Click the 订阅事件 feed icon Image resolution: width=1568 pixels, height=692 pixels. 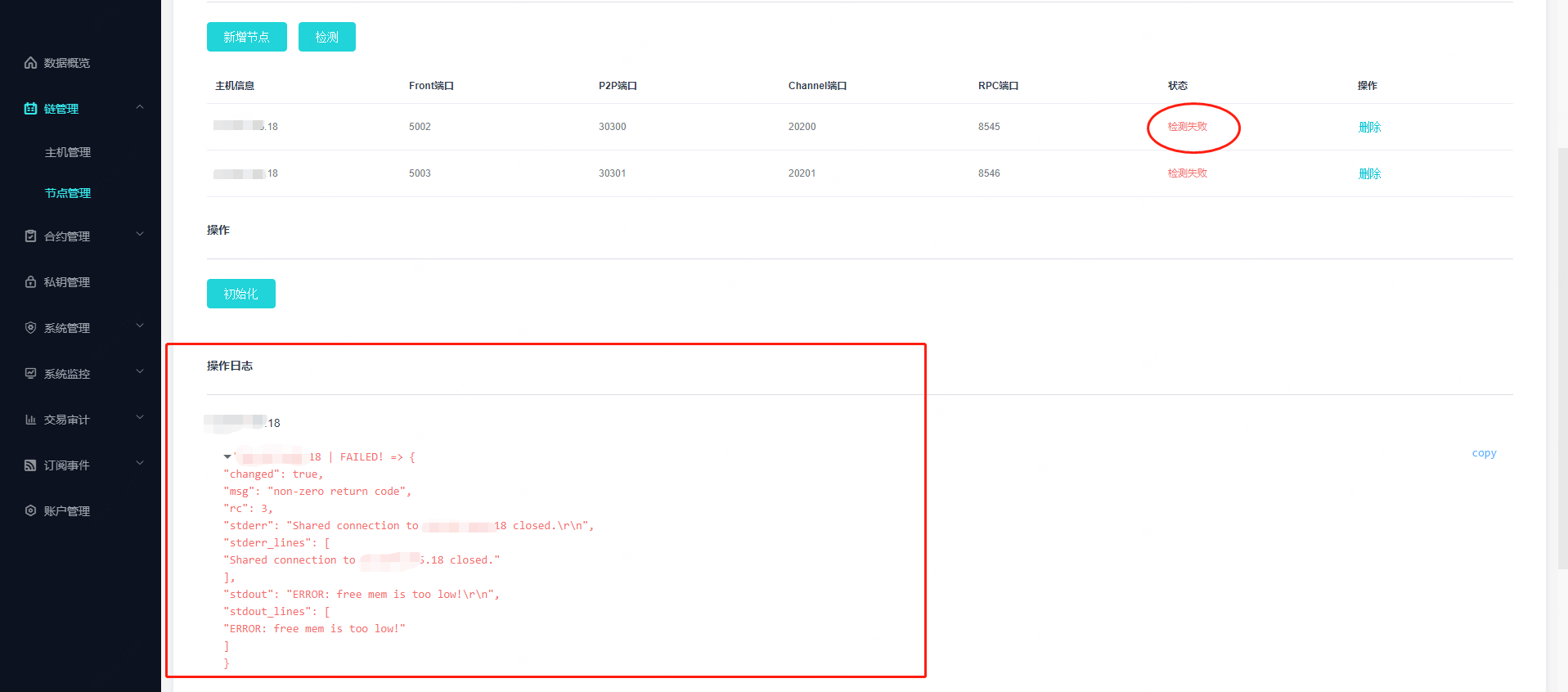click(30, 465)
